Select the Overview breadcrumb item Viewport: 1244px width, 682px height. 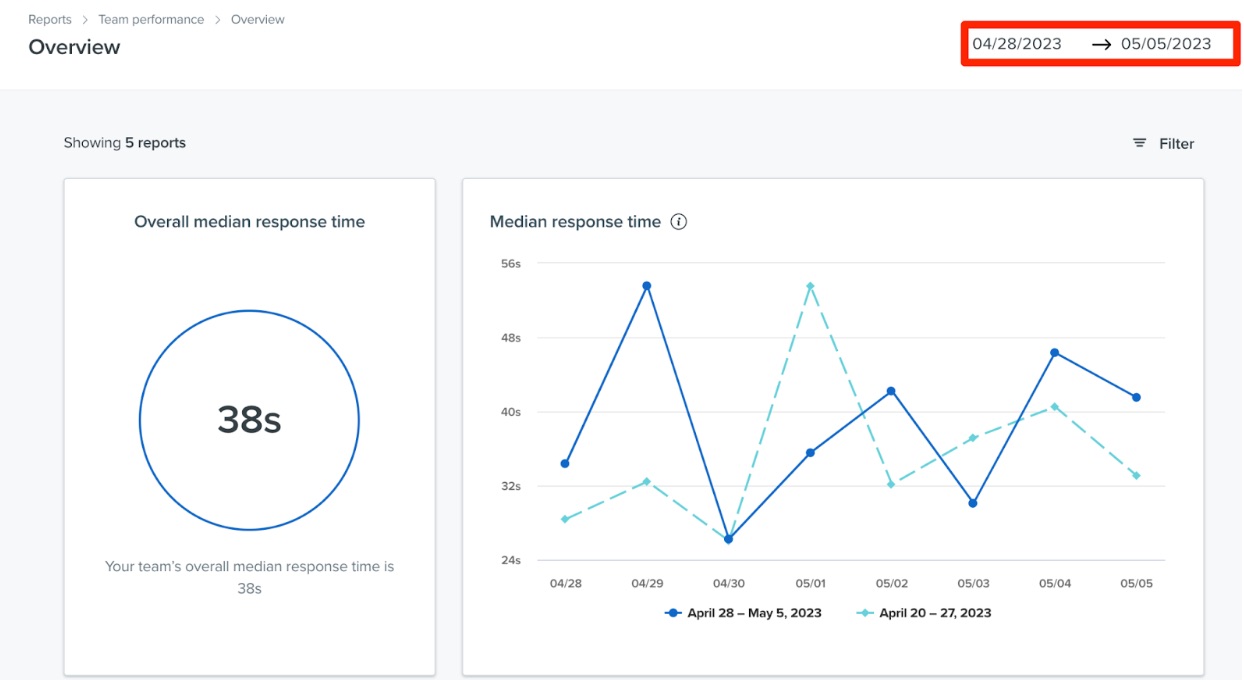258,20
